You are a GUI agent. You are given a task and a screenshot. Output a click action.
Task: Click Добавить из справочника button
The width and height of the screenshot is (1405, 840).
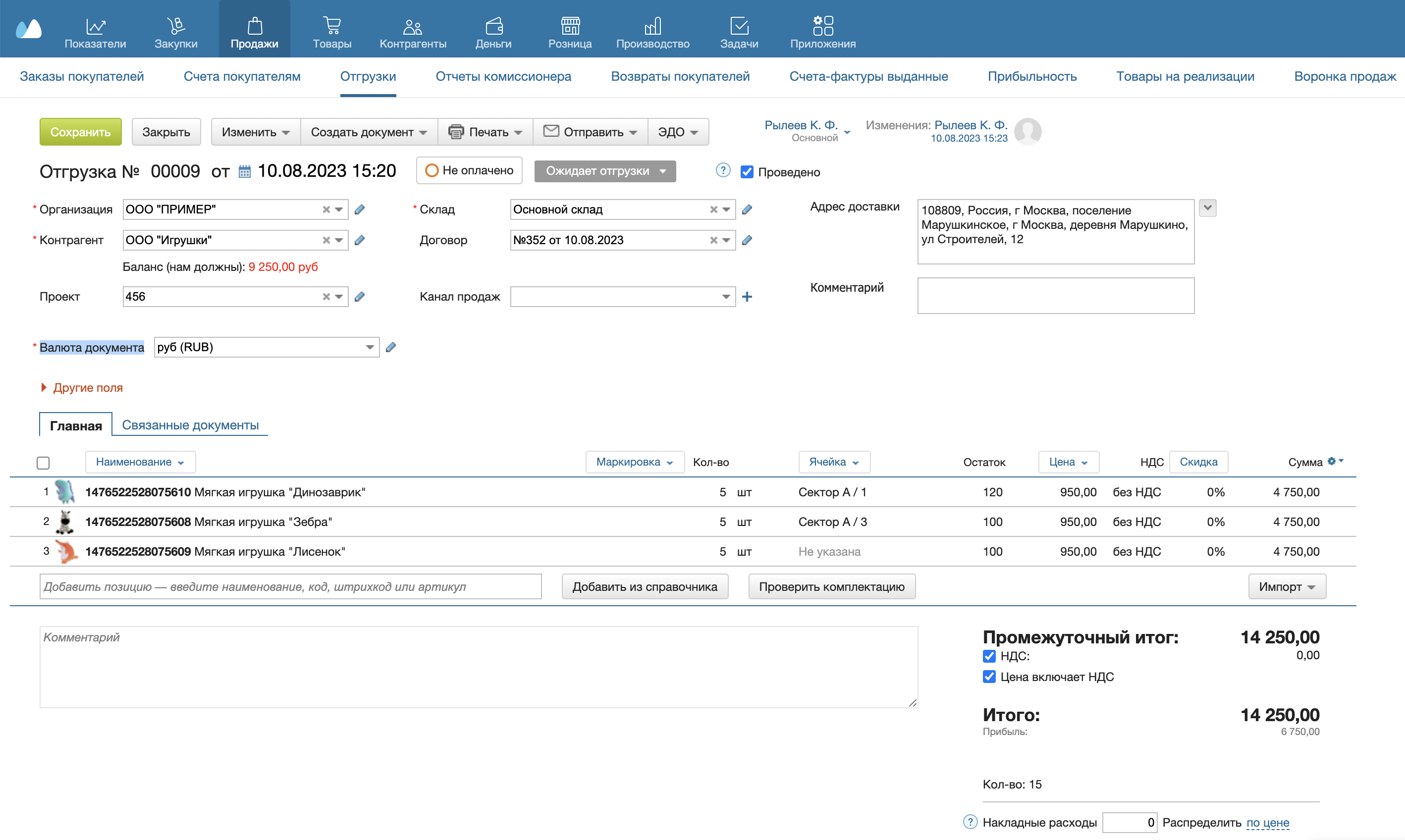[x=645, y=586]
